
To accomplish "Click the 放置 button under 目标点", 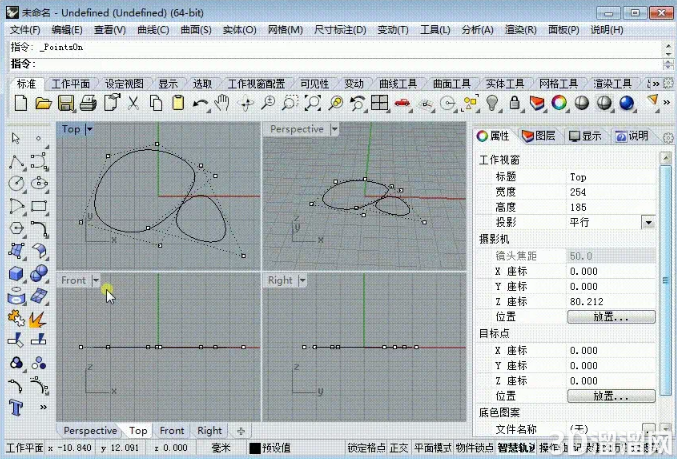I will tap(611, 396).
